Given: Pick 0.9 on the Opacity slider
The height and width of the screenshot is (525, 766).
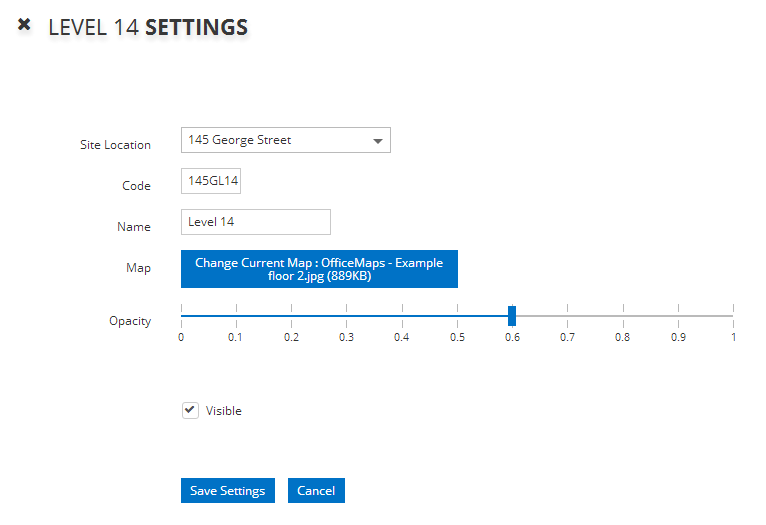Looking at the screenshot, I should click(x=678, y=316).
